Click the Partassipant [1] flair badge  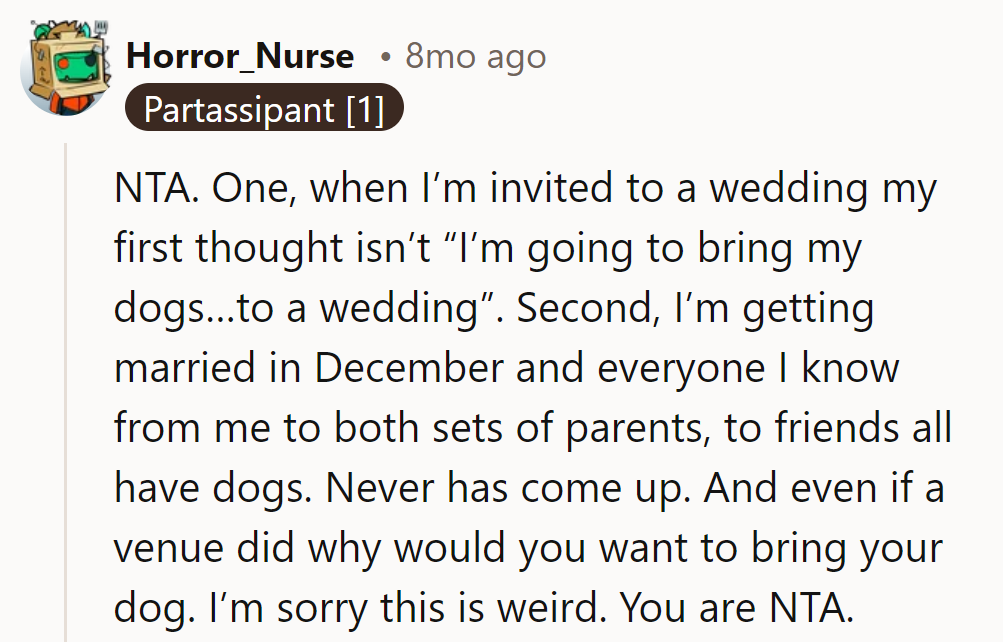(x=264, y=109)
